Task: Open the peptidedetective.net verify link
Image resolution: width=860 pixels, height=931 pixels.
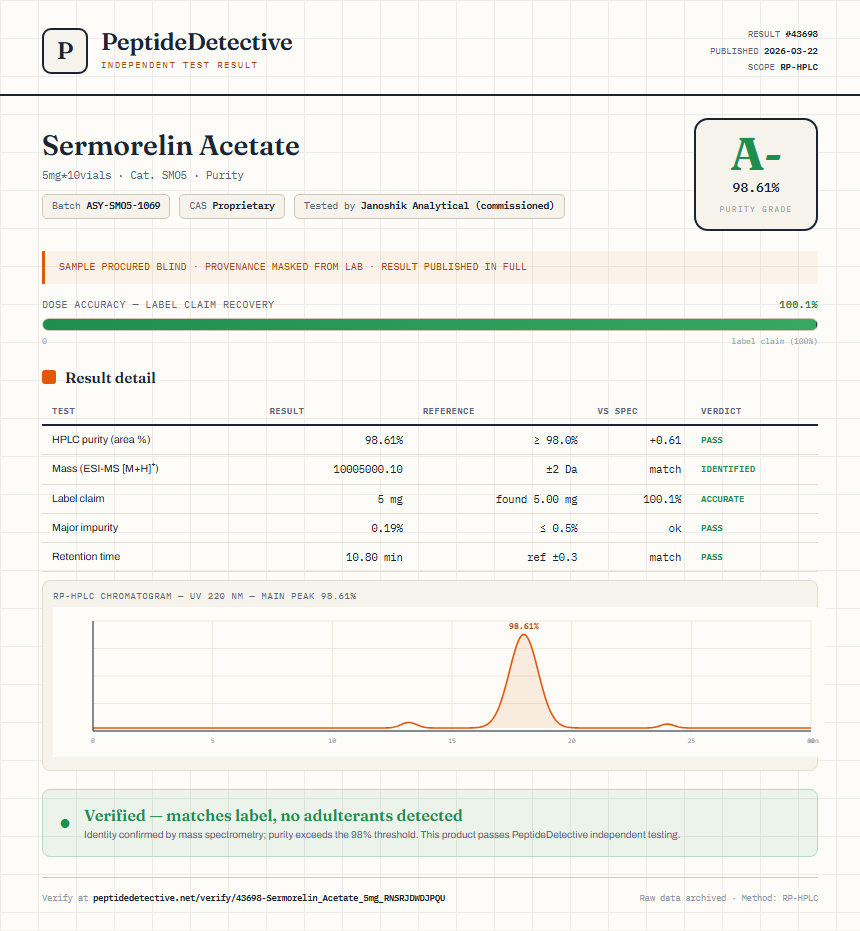Action: 269,898
